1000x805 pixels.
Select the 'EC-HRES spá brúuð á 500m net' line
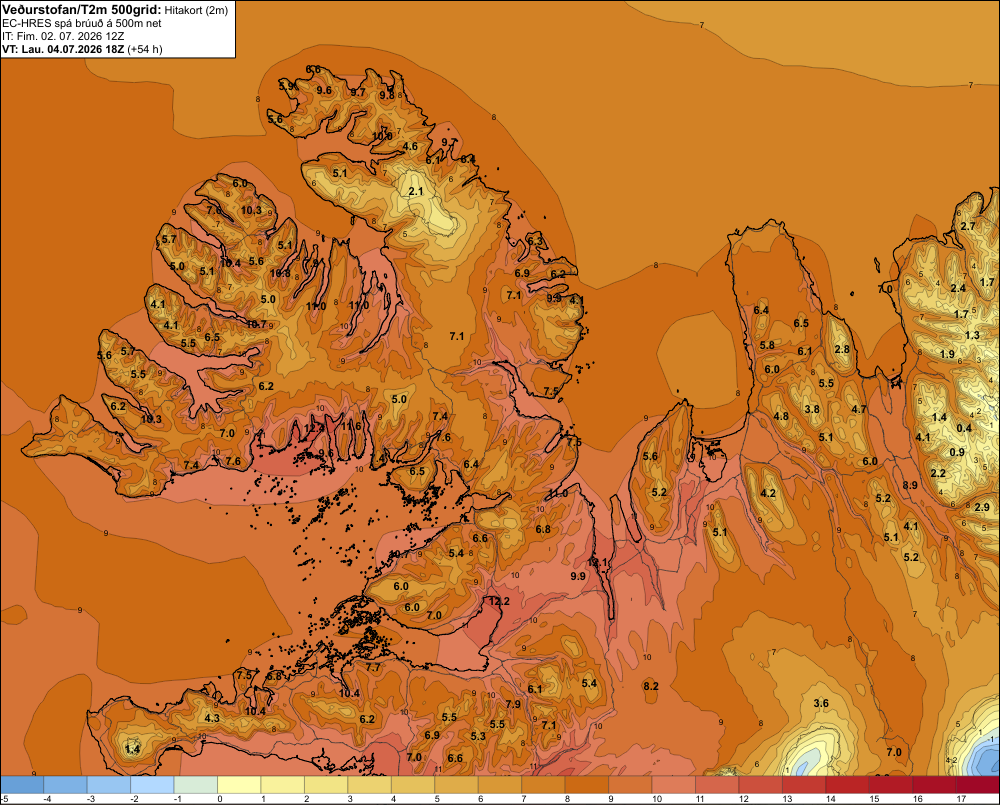tap(82, 23)
